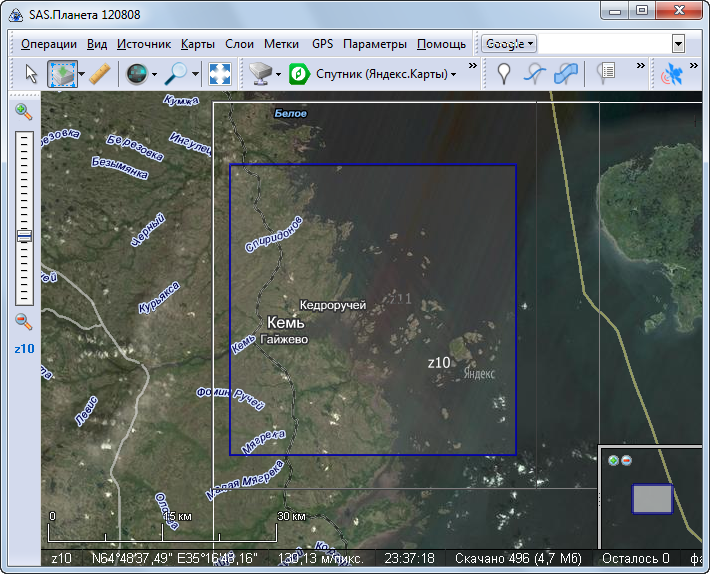
Task: Toggle the placemarks visibility icon
Action: click(x=606, y=73)
